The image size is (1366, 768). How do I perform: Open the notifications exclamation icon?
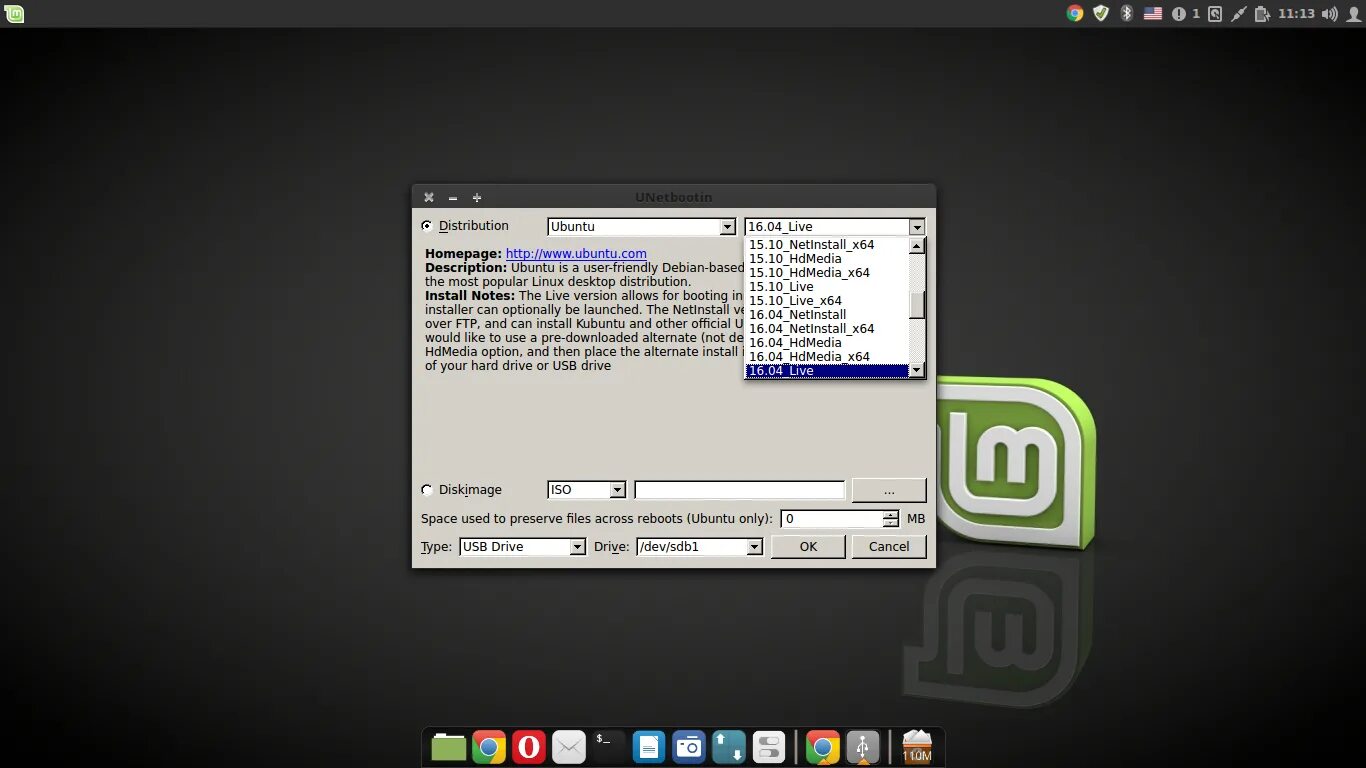(1179, 13)
